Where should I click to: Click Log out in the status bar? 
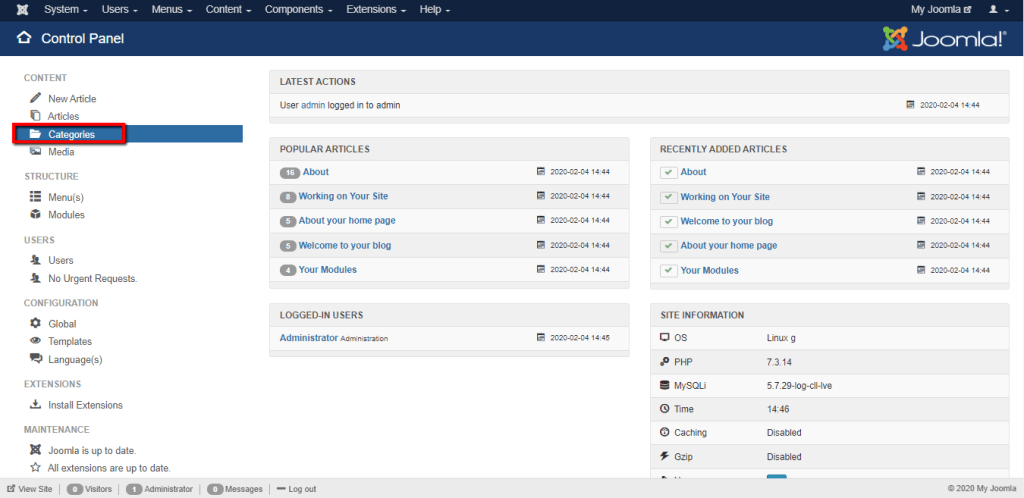coord(302,489)
